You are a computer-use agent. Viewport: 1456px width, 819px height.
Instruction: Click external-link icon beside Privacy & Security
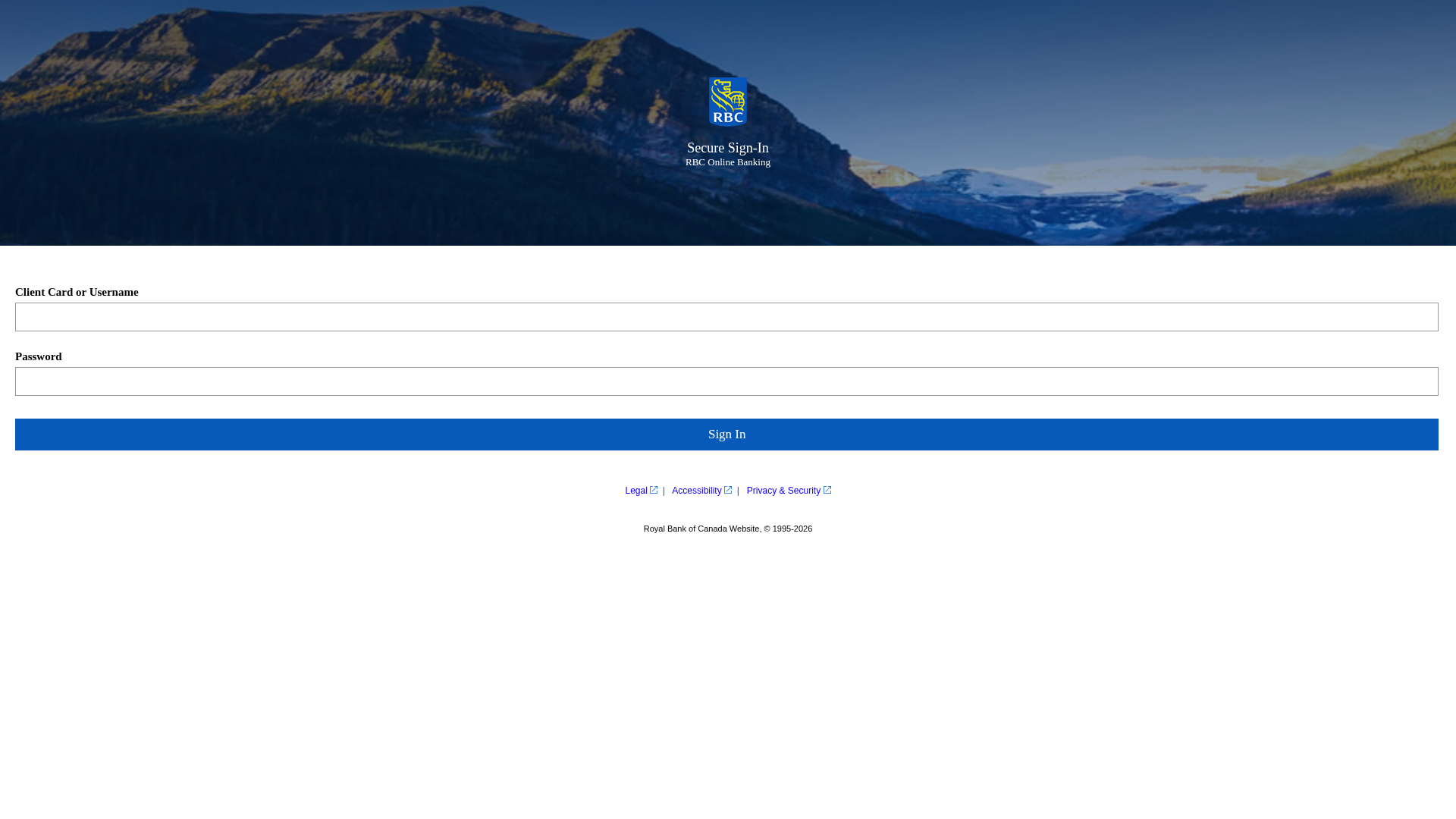pyautogui.click(x=827, y=490)
